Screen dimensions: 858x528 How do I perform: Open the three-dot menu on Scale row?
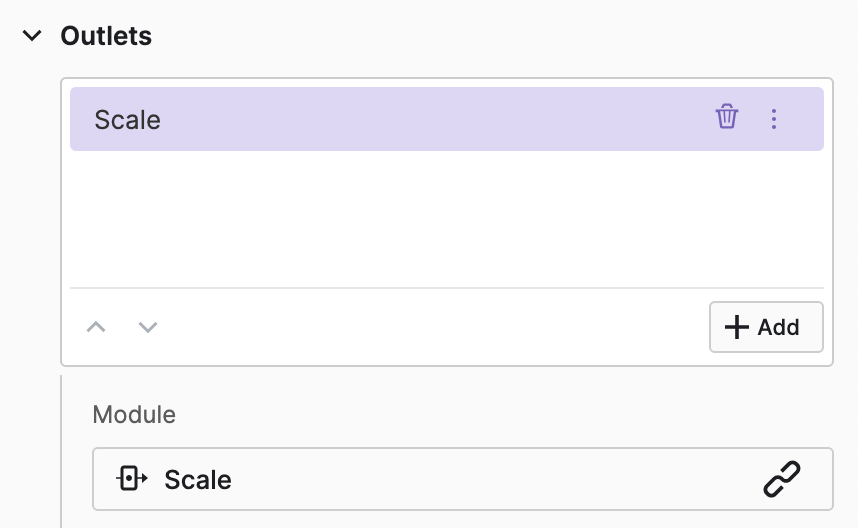coord(773,119)
